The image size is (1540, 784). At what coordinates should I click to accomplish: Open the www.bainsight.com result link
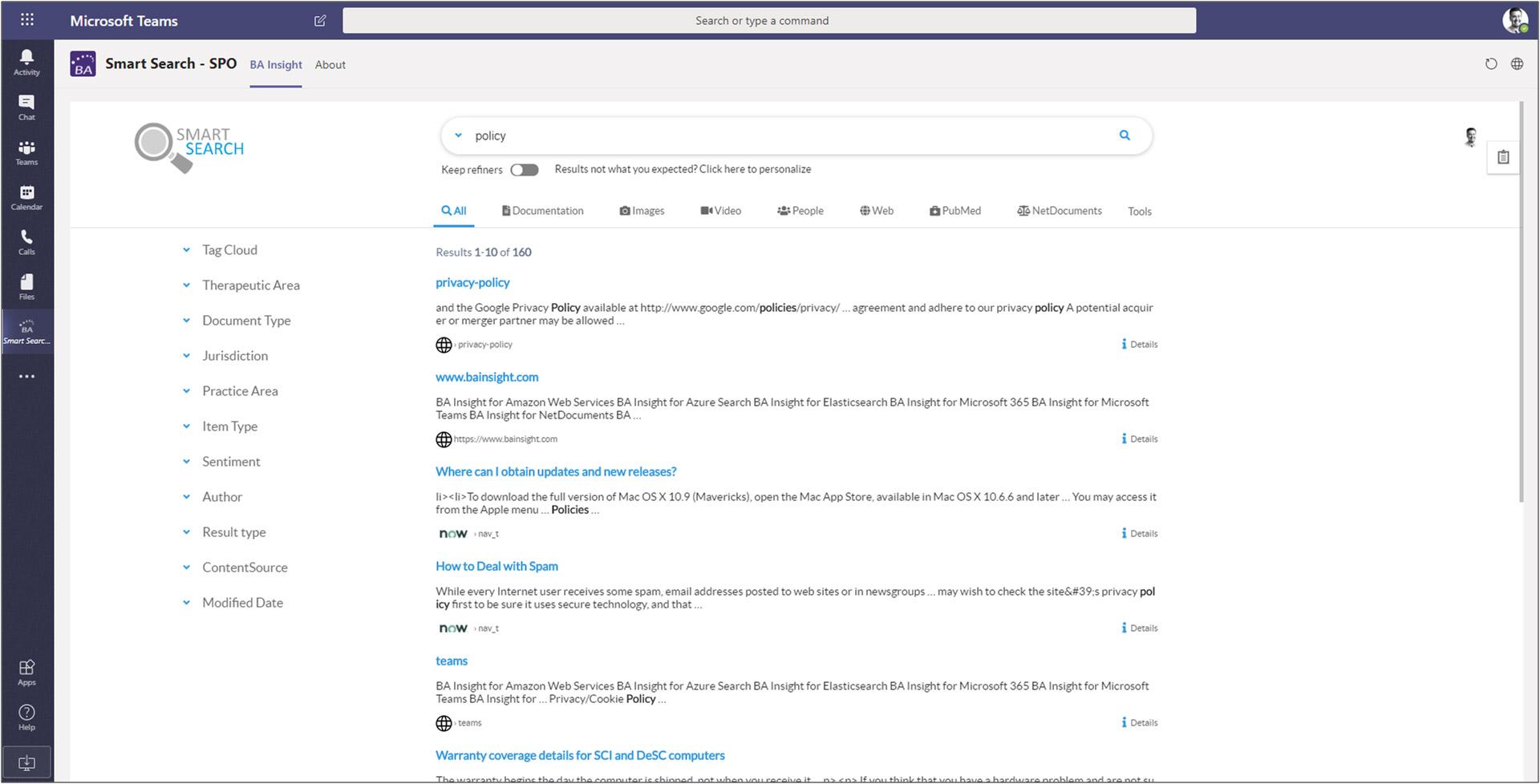[487, 377]
